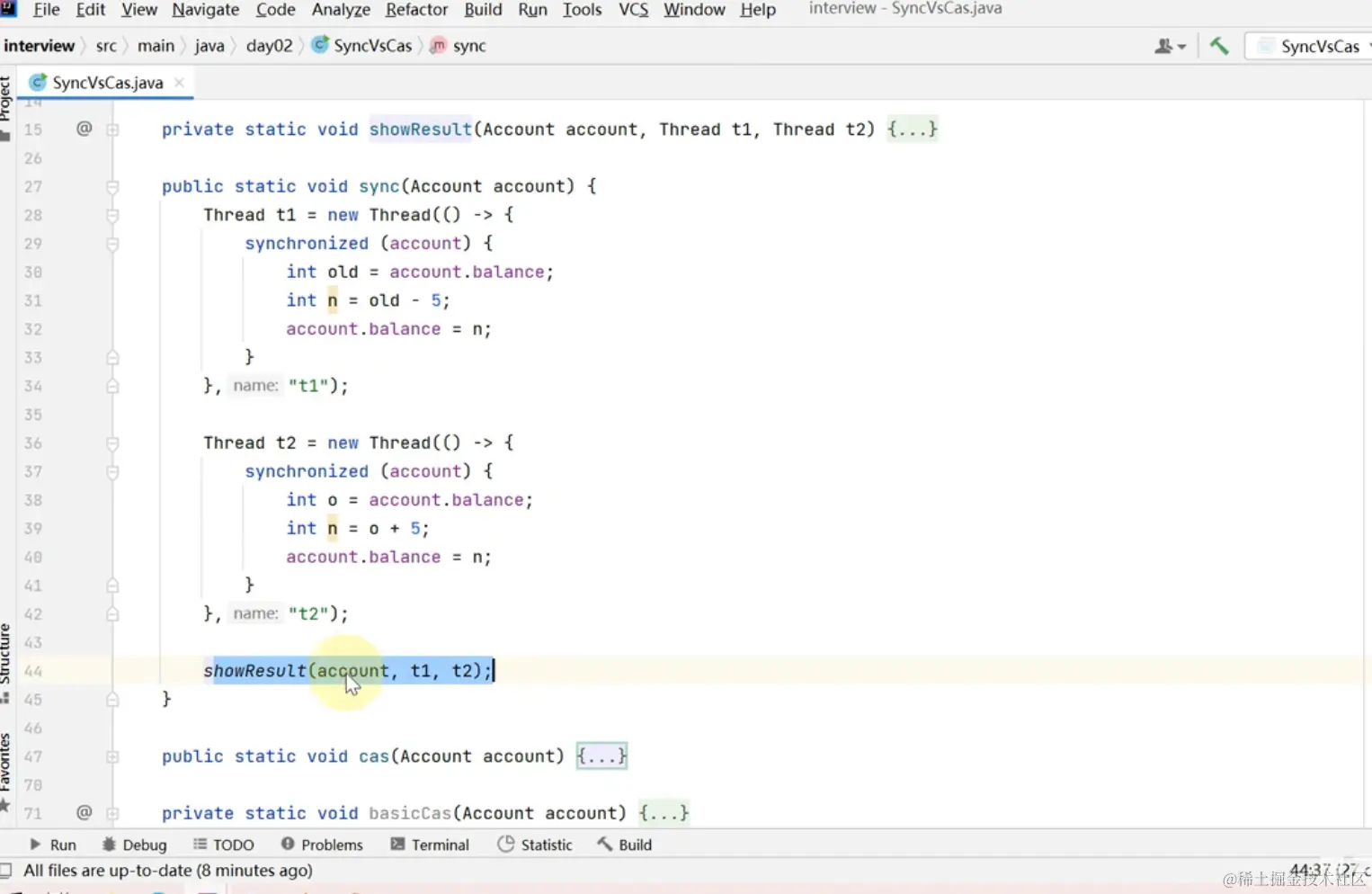Viewport: 1372px width, 894px height.
Task: Close the SyncVsCas.java editor tab
Action: tap(179, 82)
